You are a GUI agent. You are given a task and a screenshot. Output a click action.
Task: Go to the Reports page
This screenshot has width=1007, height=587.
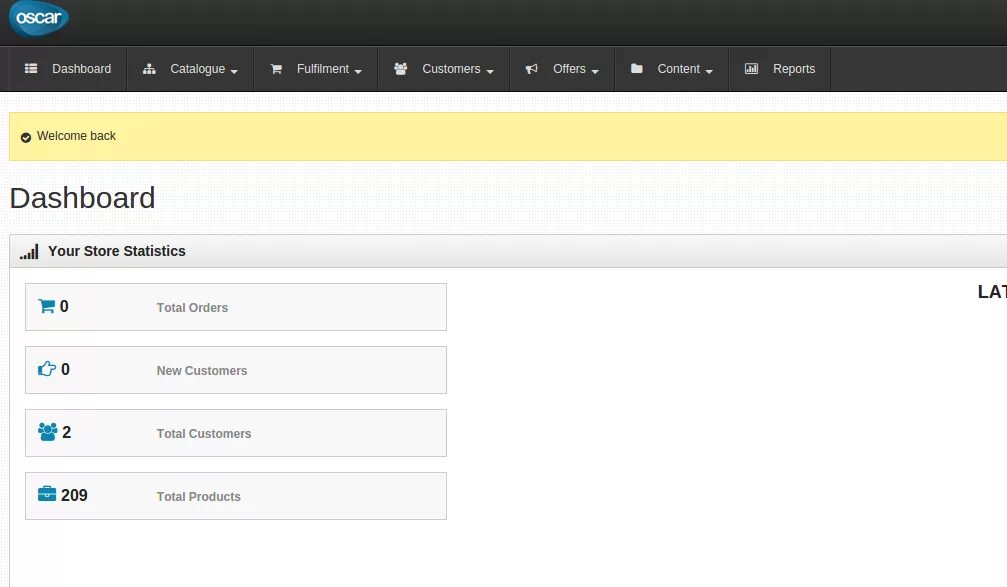[780, 69]
